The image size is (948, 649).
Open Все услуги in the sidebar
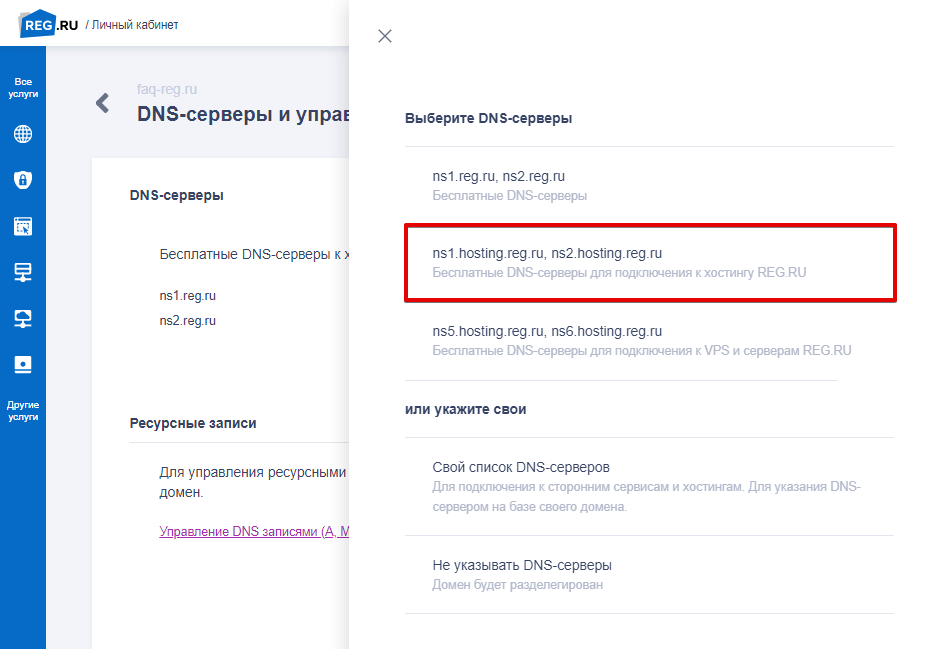click(x=23, y=88)
